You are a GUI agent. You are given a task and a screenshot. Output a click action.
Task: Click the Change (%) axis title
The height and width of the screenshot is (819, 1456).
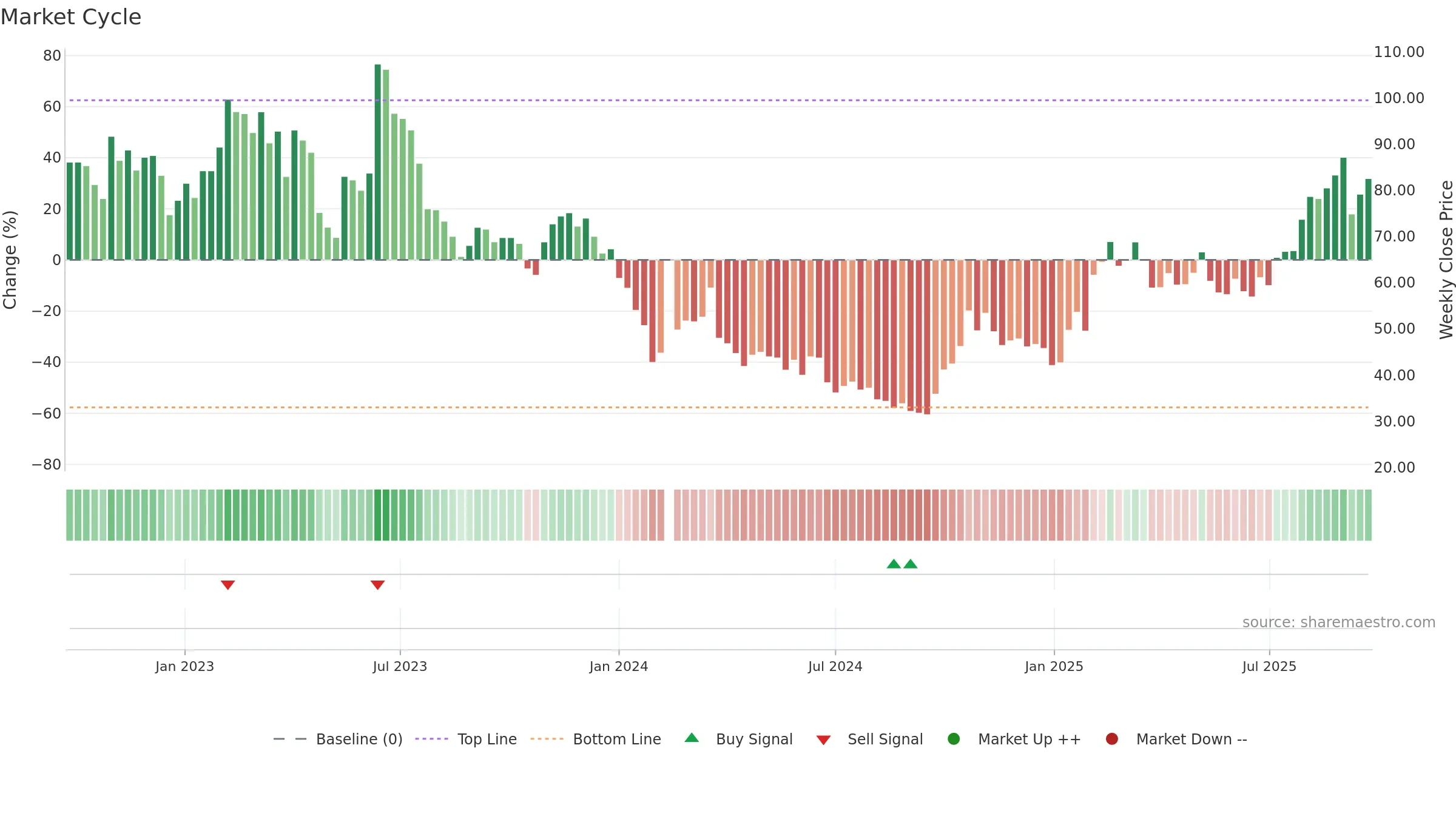[x=10, y=260]
